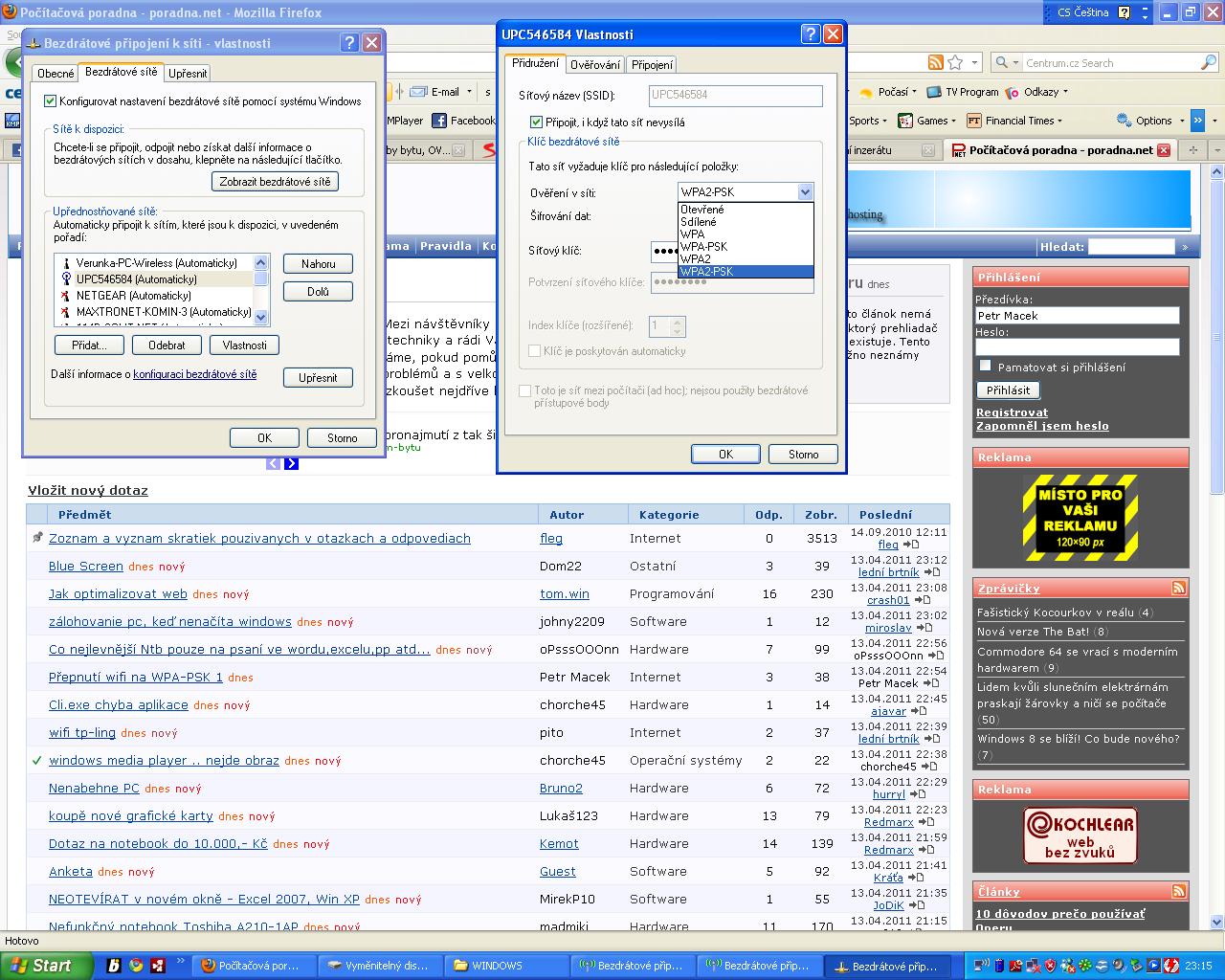The image size is (1225, 980).
Task: Enable 'Pamatovat si přihlášení' checkbox
Action: (x=985, y=366)
